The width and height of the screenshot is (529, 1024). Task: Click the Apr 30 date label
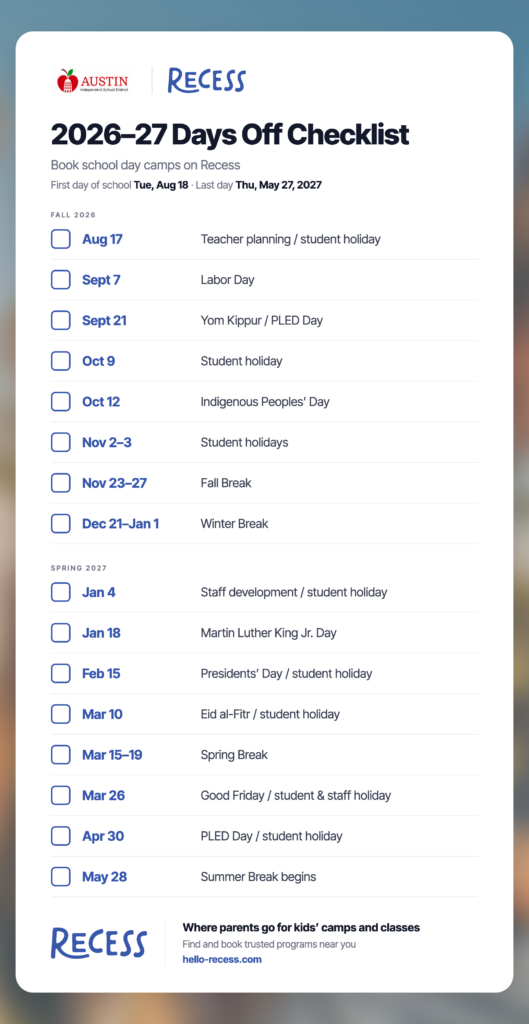point(103,836)
